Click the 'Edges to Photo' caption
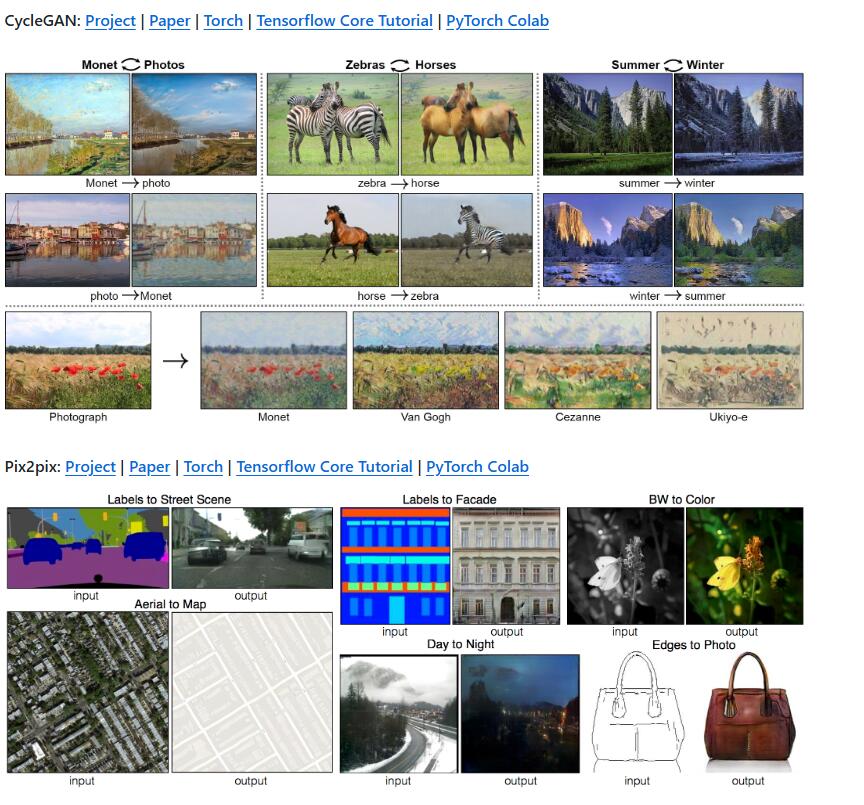Viewport: 864px width, 805px height. [694, 645]
